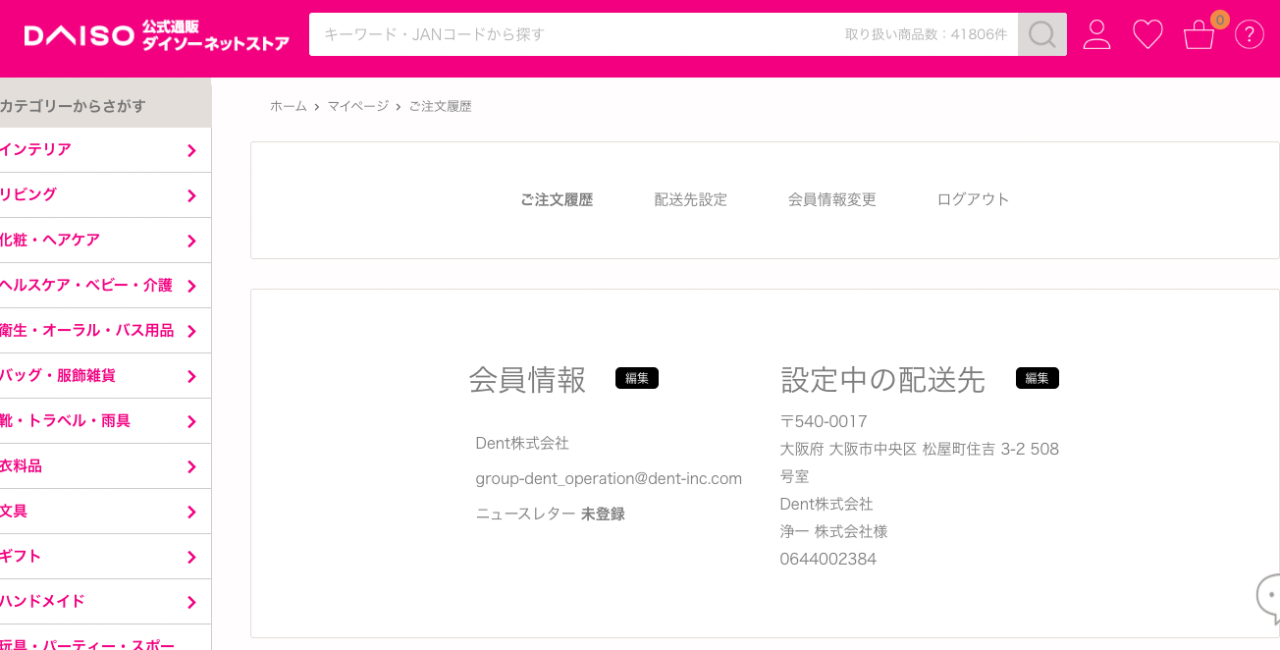
Task: Open the ご注文履歴 tab
Action: [x=556, y=199]
